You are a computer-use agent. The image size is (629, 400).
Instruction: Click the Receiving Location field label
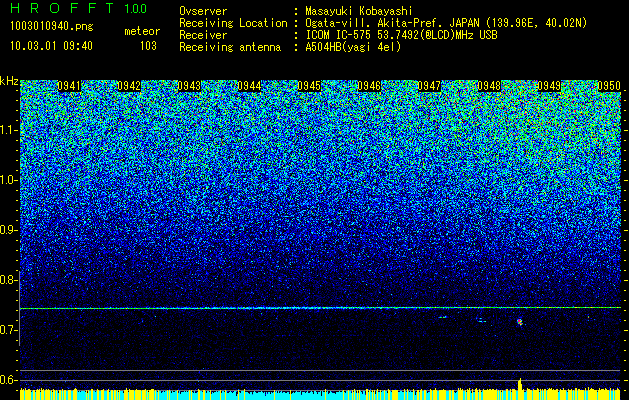(x=233, y=23)
